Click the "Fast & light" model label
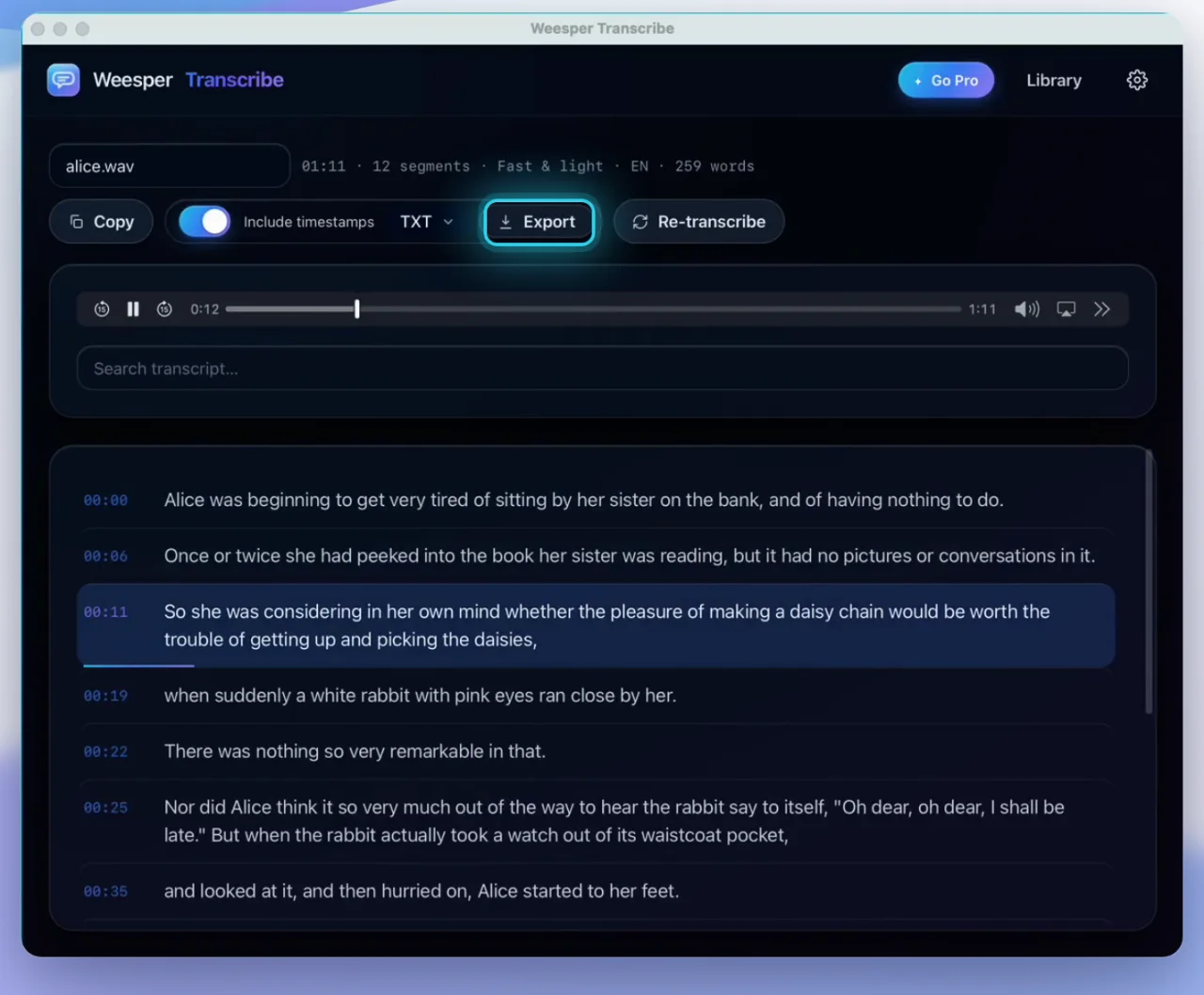 point(550,166)
